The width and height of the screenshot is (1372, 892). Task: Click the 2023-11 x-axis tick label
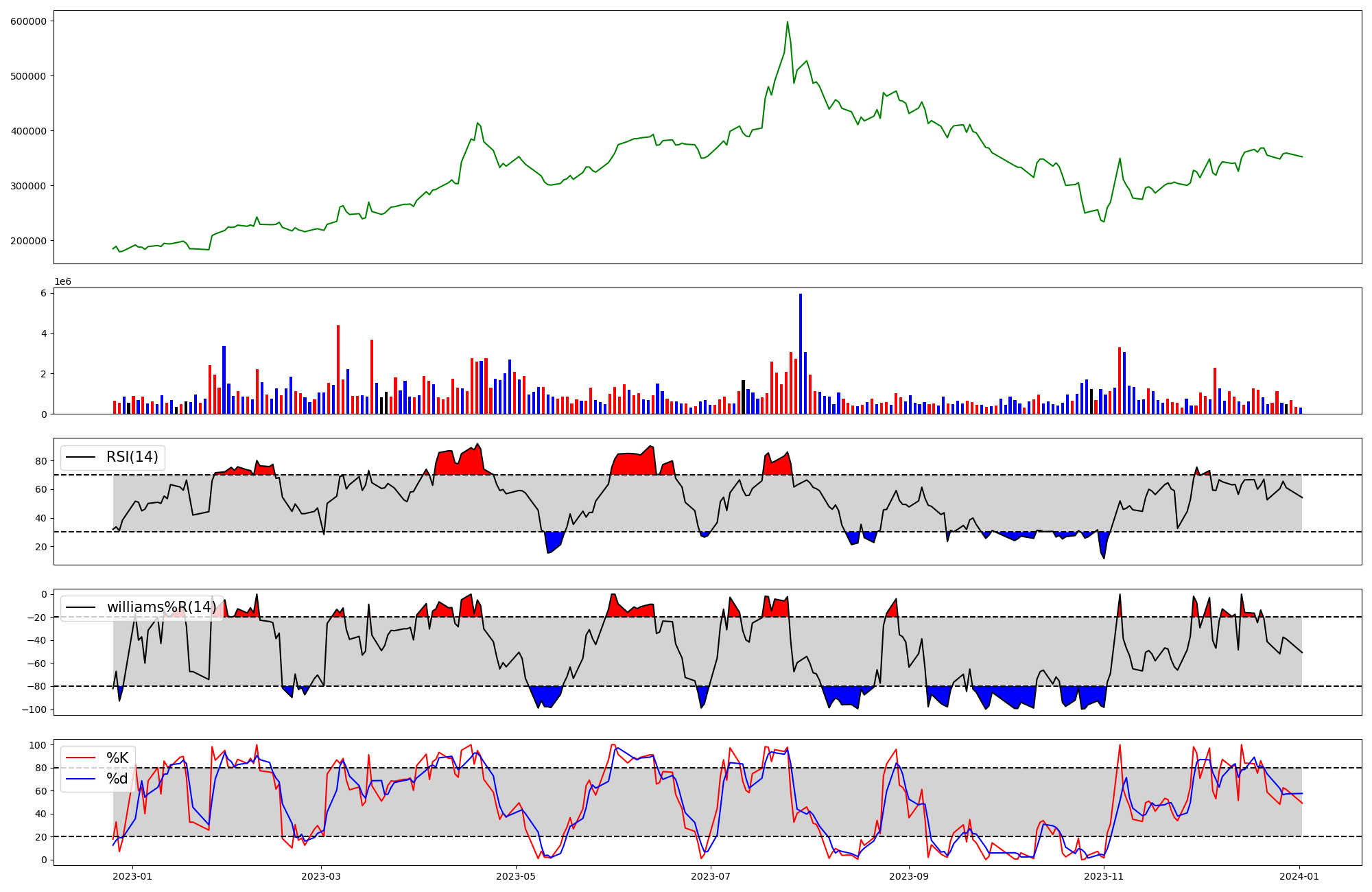point(1104,876)
